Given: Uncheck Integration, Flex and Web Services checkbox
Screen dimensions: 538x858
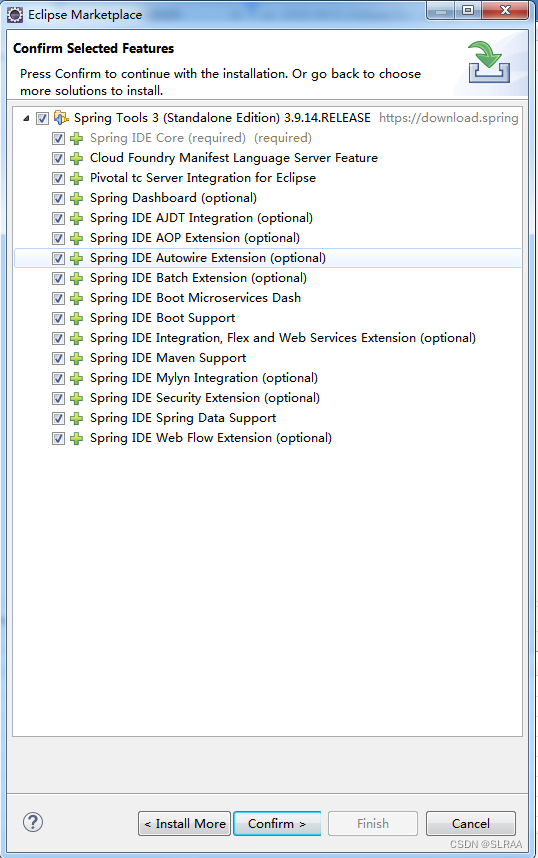Looking at the screenshot, I should coord(59,338).
